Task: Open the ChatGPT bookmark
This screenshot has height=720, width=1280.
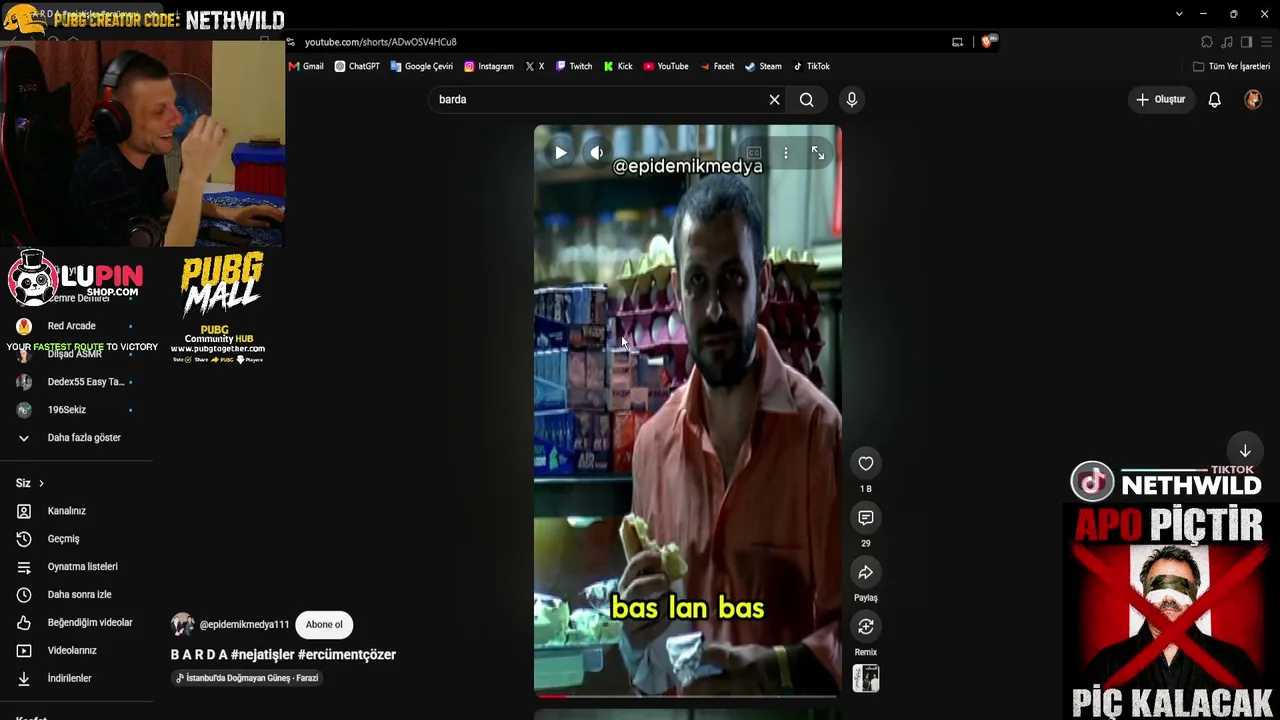Action: [357, 66]
